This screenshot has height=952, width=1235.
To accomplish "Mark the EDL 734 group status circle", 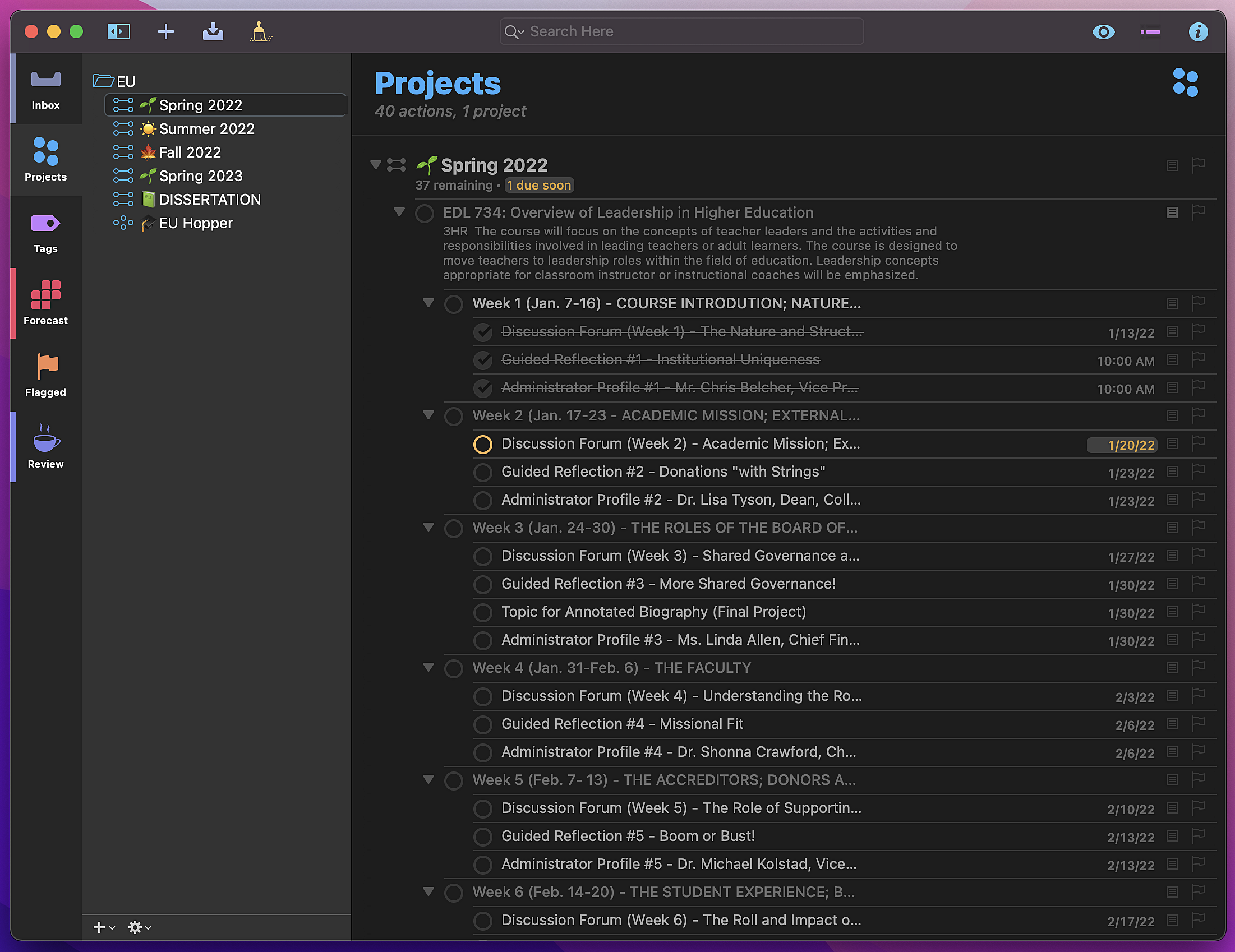I will pos(425,213).
